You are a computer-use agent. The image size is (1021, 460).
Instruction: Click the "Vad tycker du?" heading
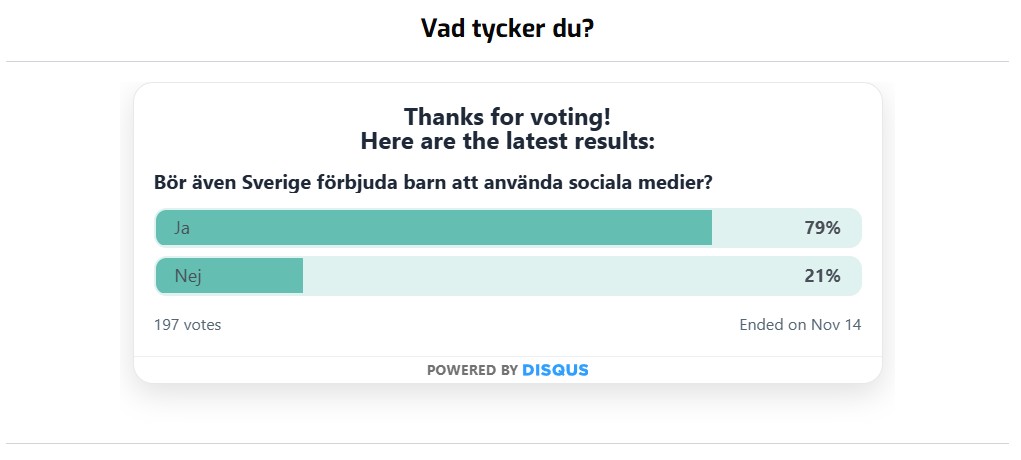click(x=508, y=28)
